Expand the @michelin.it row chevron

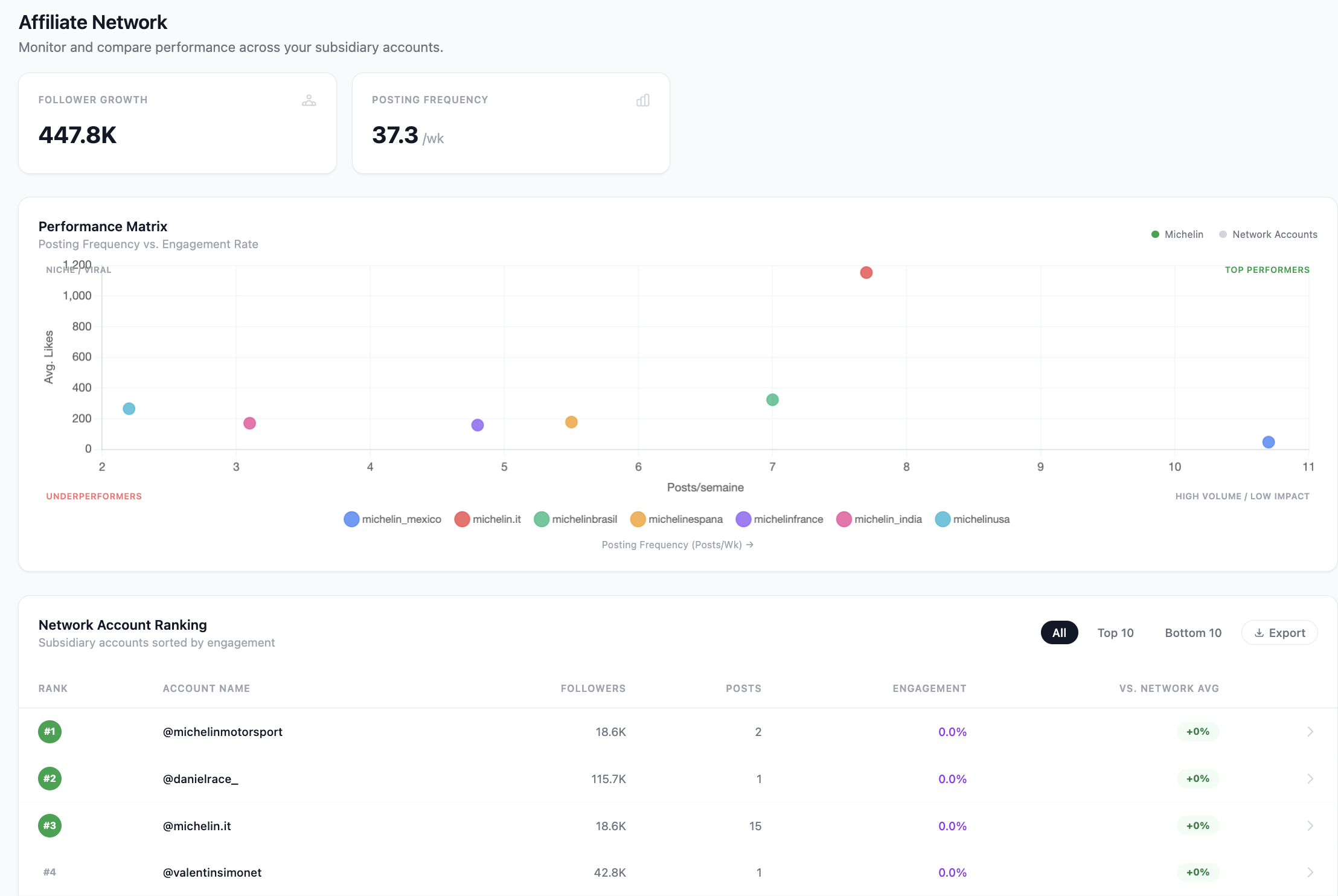(1310, 826)
